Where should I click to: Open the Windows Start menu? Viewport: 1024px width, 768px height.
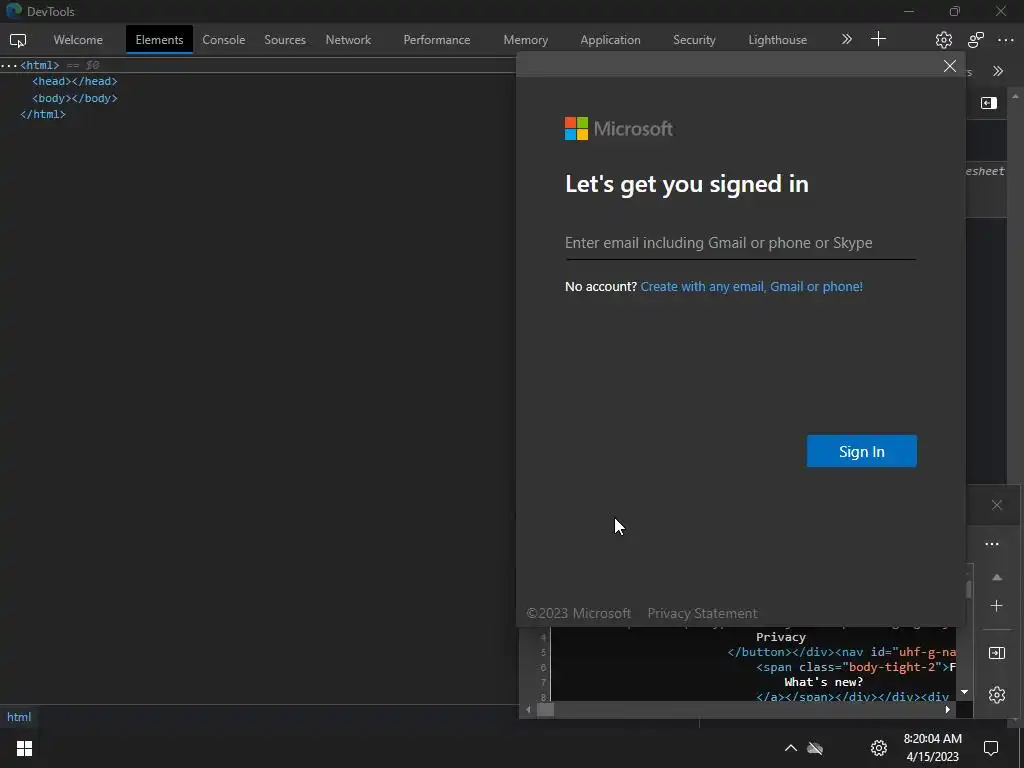(24, 748)
